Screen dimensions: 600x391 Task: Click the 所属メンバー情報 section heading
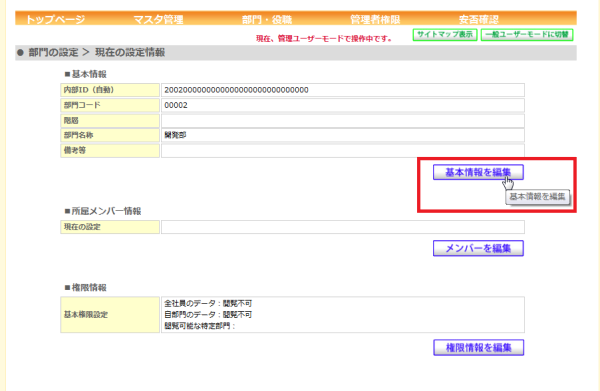point(103,211)
